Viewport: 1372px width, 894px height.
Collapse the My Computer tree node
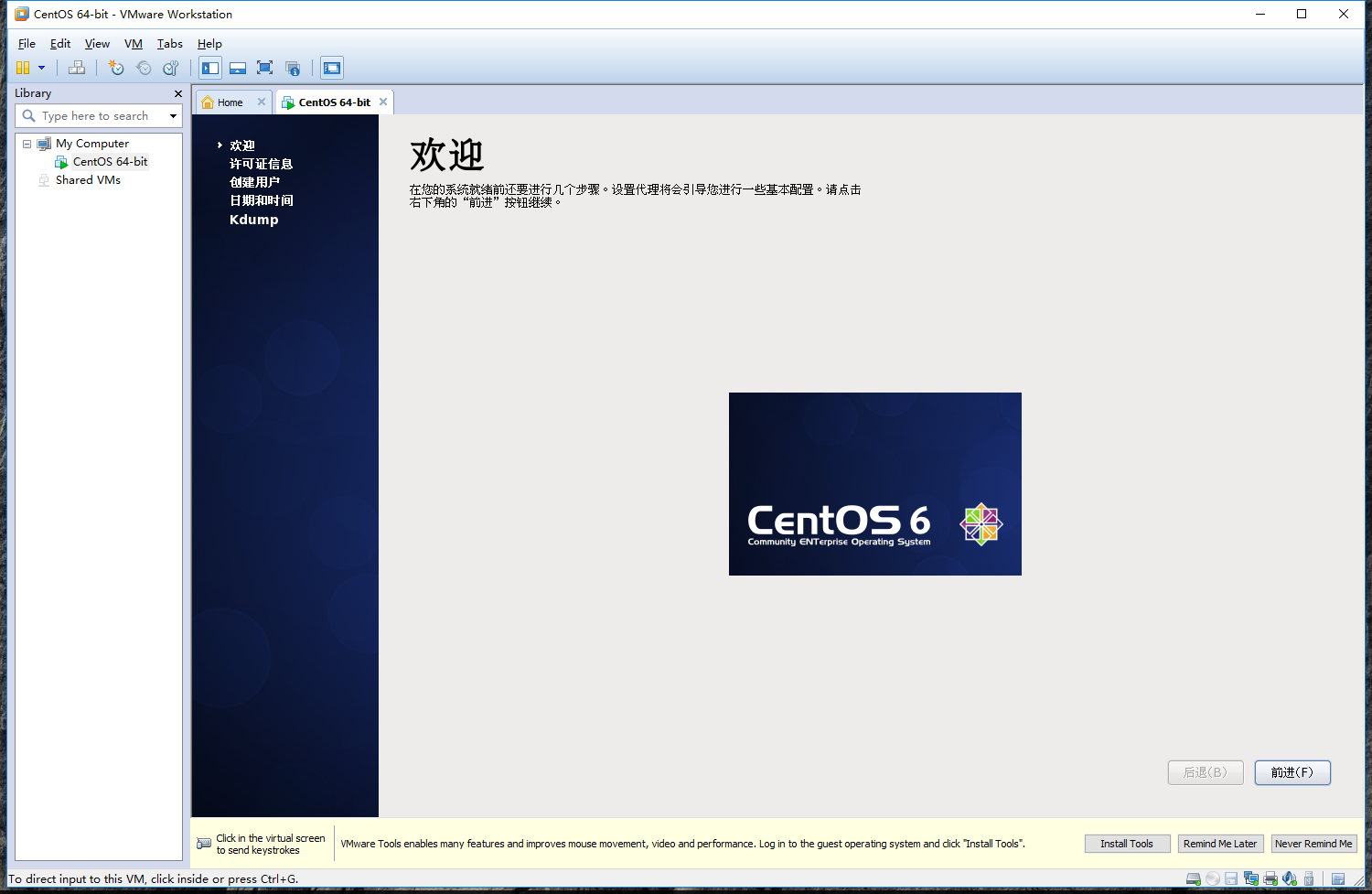[27, 144]
